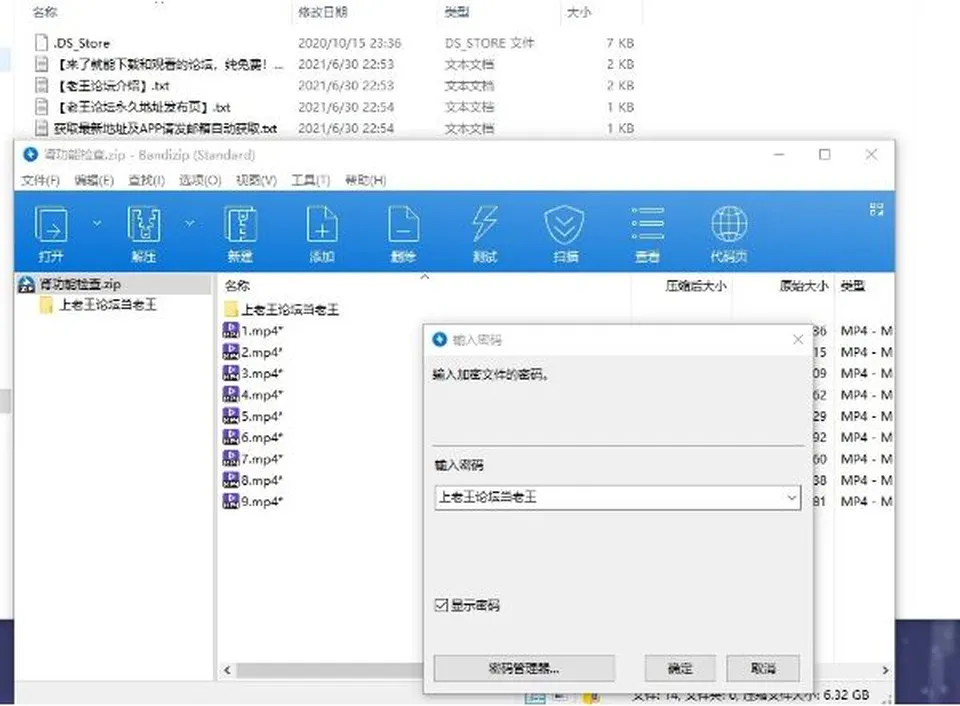The image size is (960, 706).
Task: Click the 打开 (Open) toolbar icon
Action: point(51,225)
